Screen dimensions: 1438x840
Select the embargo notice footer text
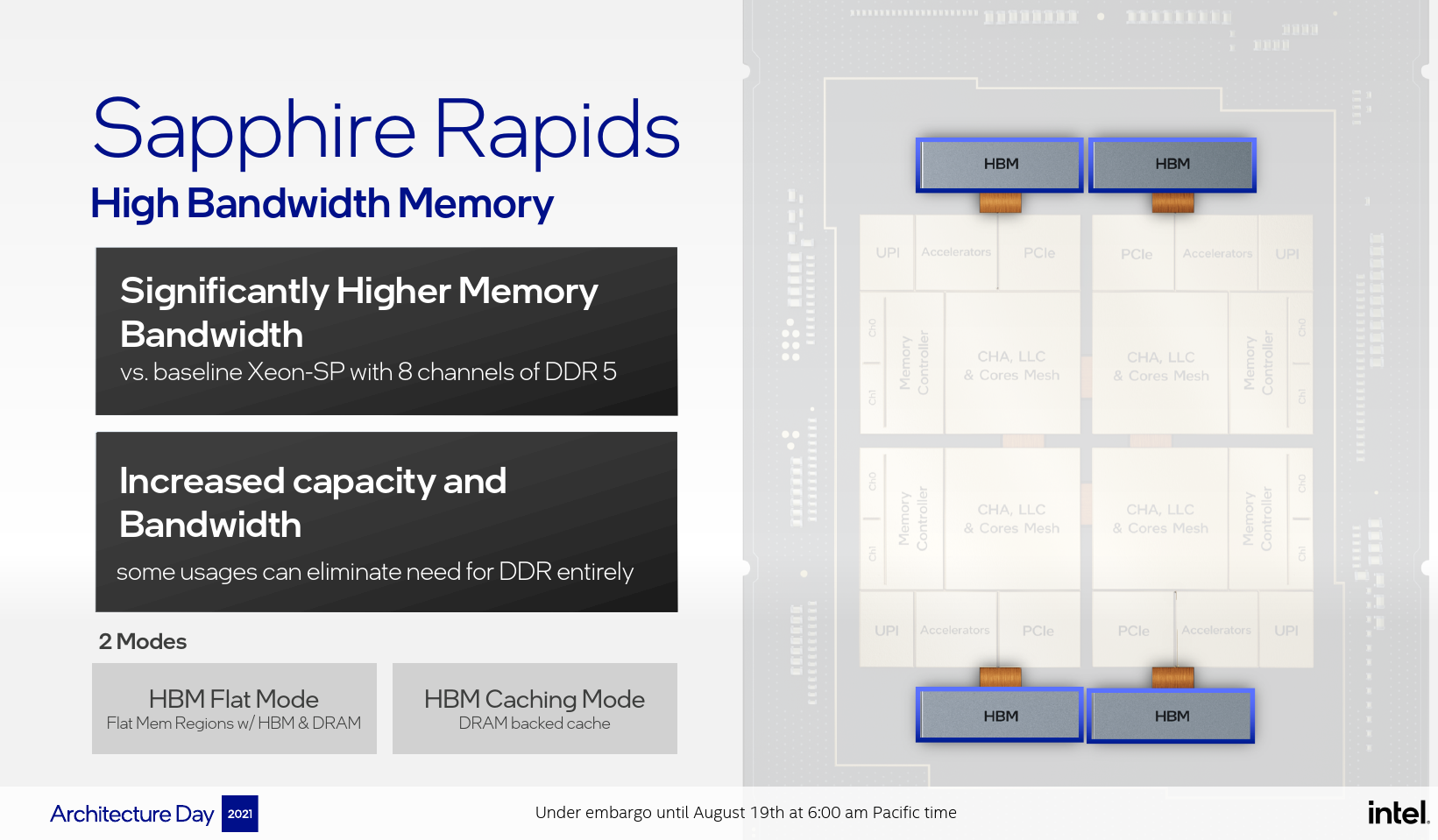pyautogui.click(x=746, y=813)
